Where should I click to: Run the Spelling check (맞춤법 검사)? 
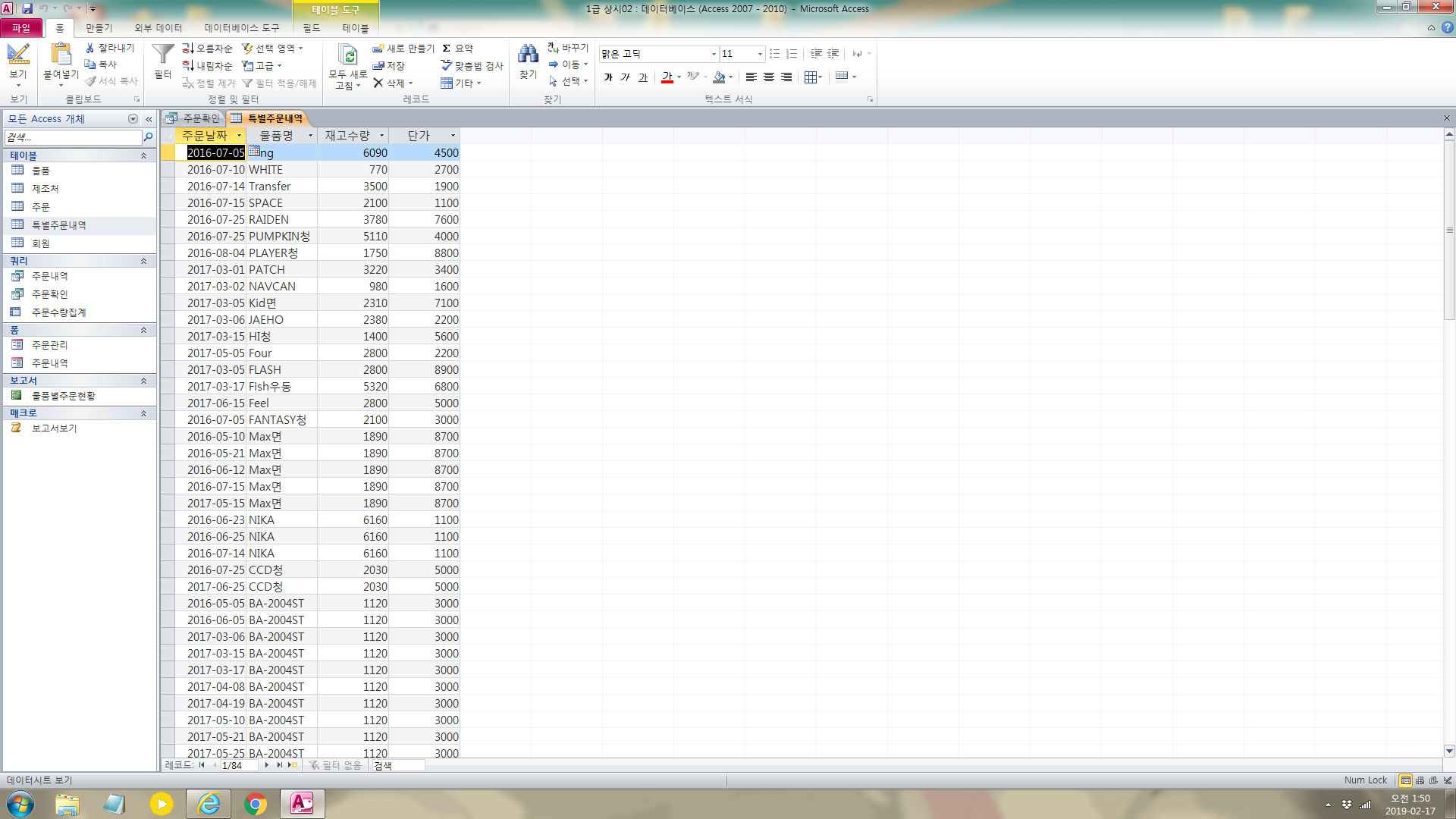pyautogui.click(x=472, y=66)
